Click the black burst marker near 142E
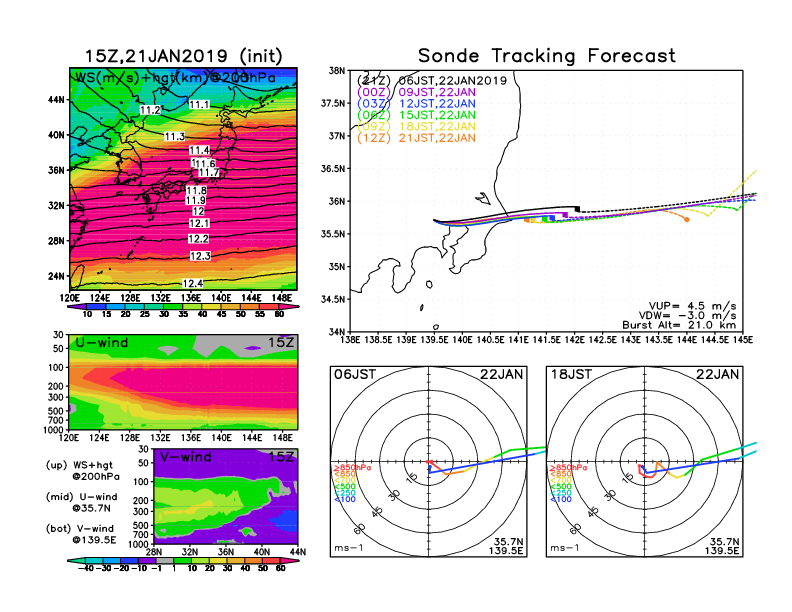Screen dimensions: 792x612 click(577, 209)
